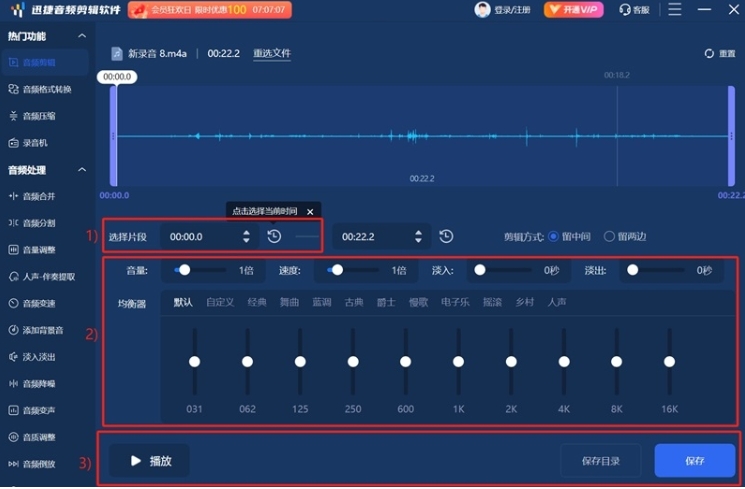Click the 重选文件 link
The width and height of the screenshot is (745, 489).
(x=272, y=53)
